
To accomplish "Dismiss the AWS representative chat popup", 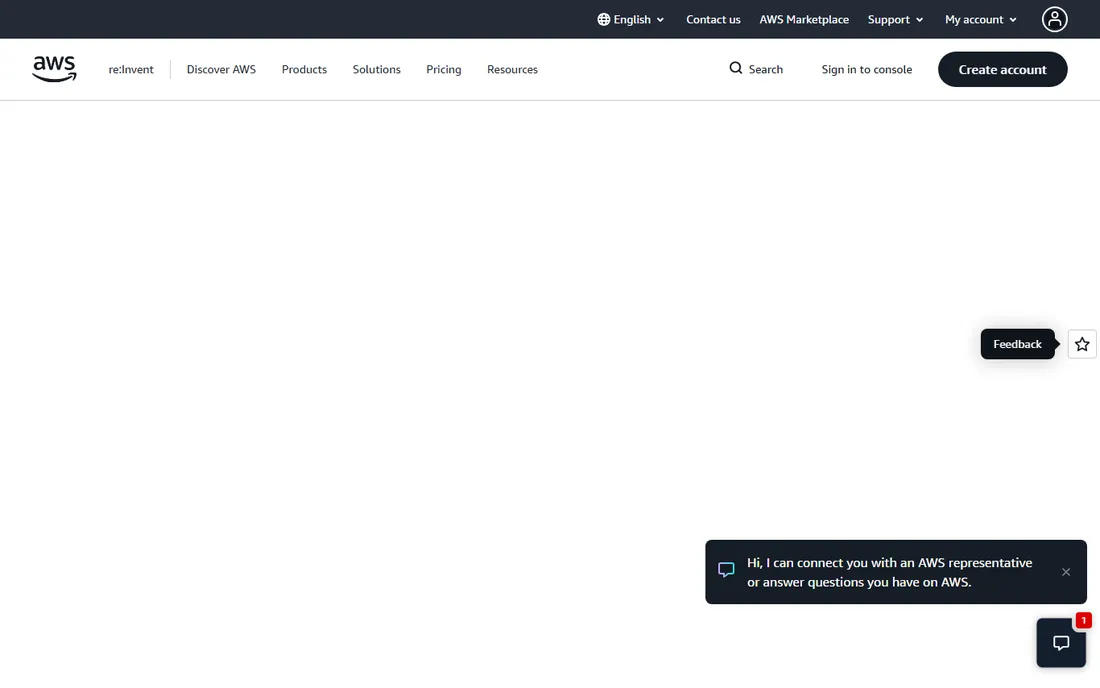I will point(1066,572).
